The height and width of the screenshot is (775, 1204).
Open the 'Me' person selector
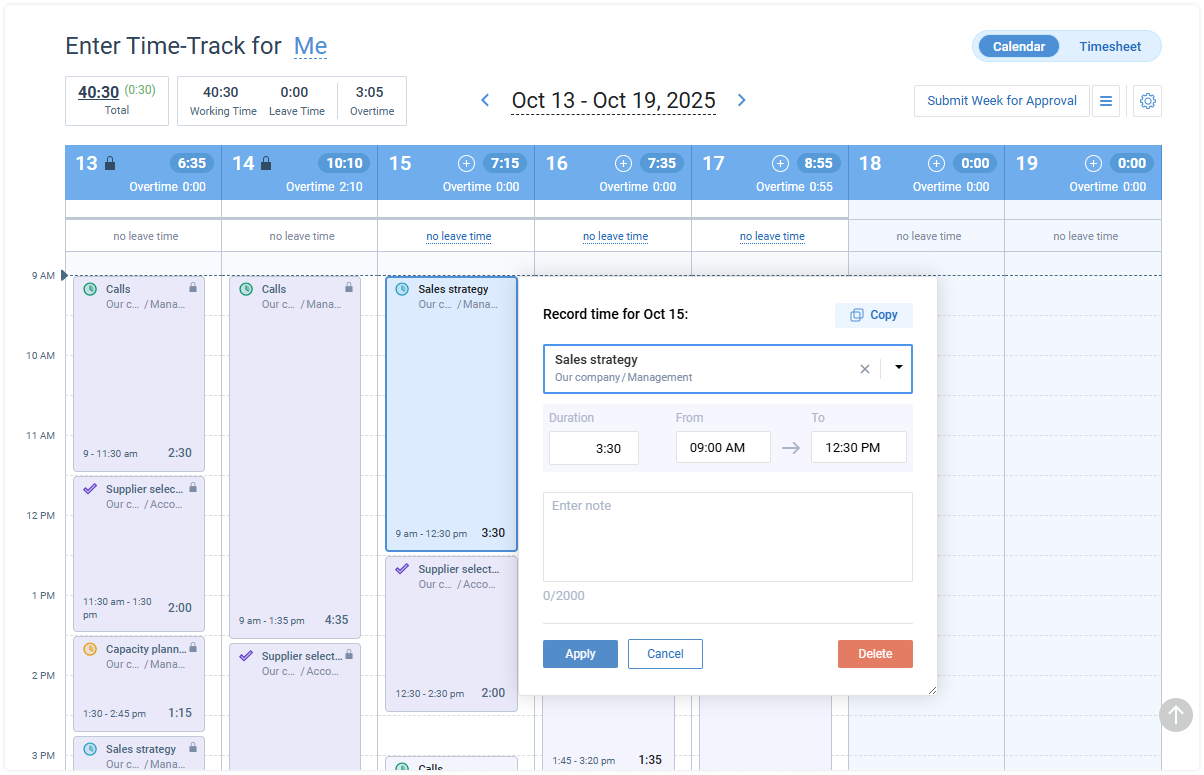tap(310, 46)
